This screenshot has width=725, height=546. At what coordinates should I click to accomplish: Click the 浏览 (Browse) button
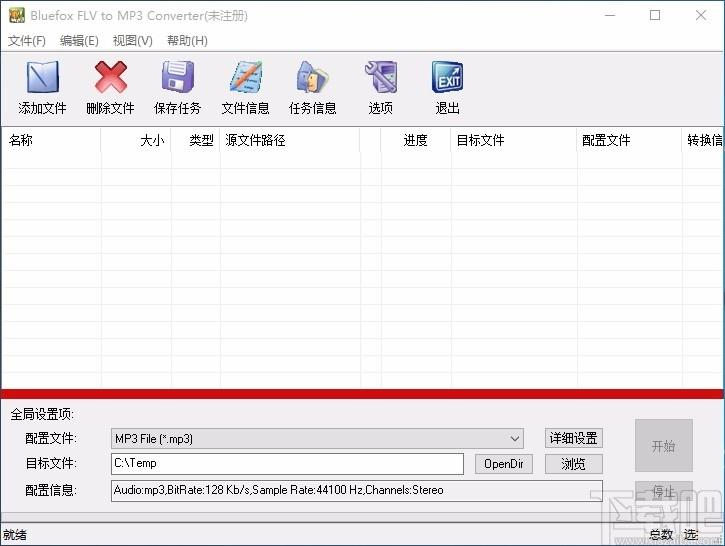573,464
